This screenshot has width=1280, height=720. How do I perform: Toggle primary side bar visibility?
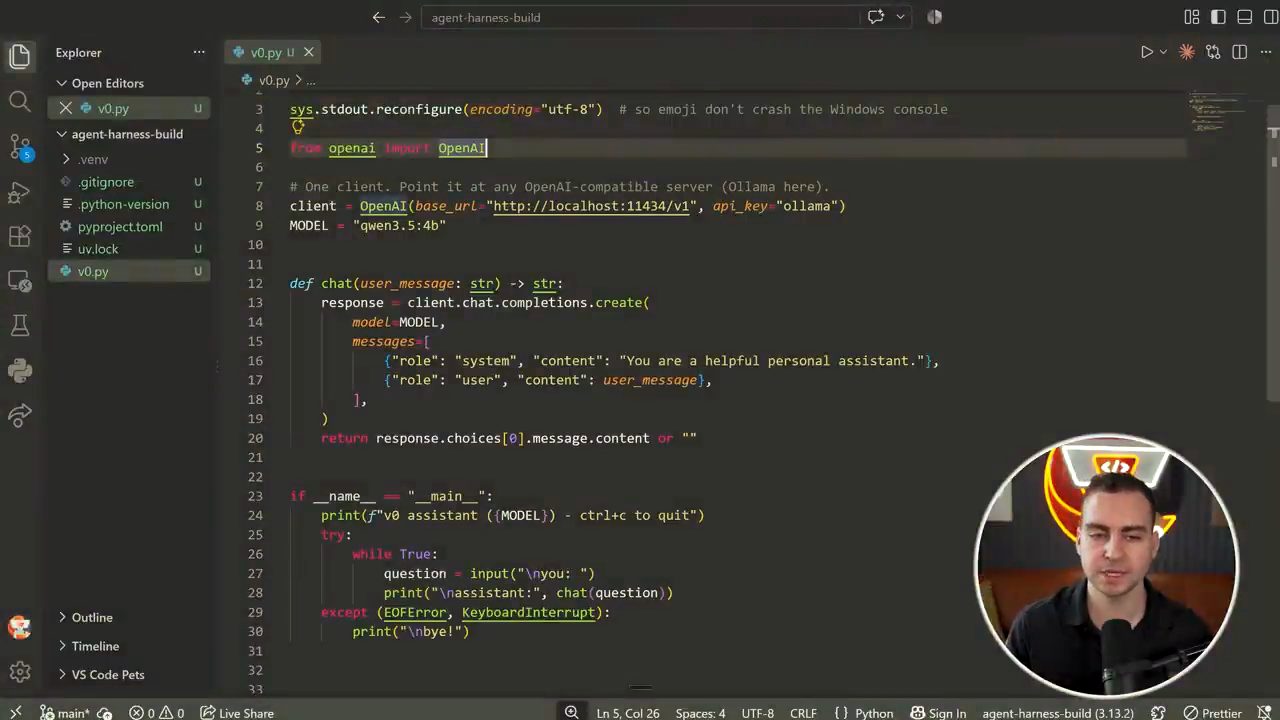(1218, 17)
